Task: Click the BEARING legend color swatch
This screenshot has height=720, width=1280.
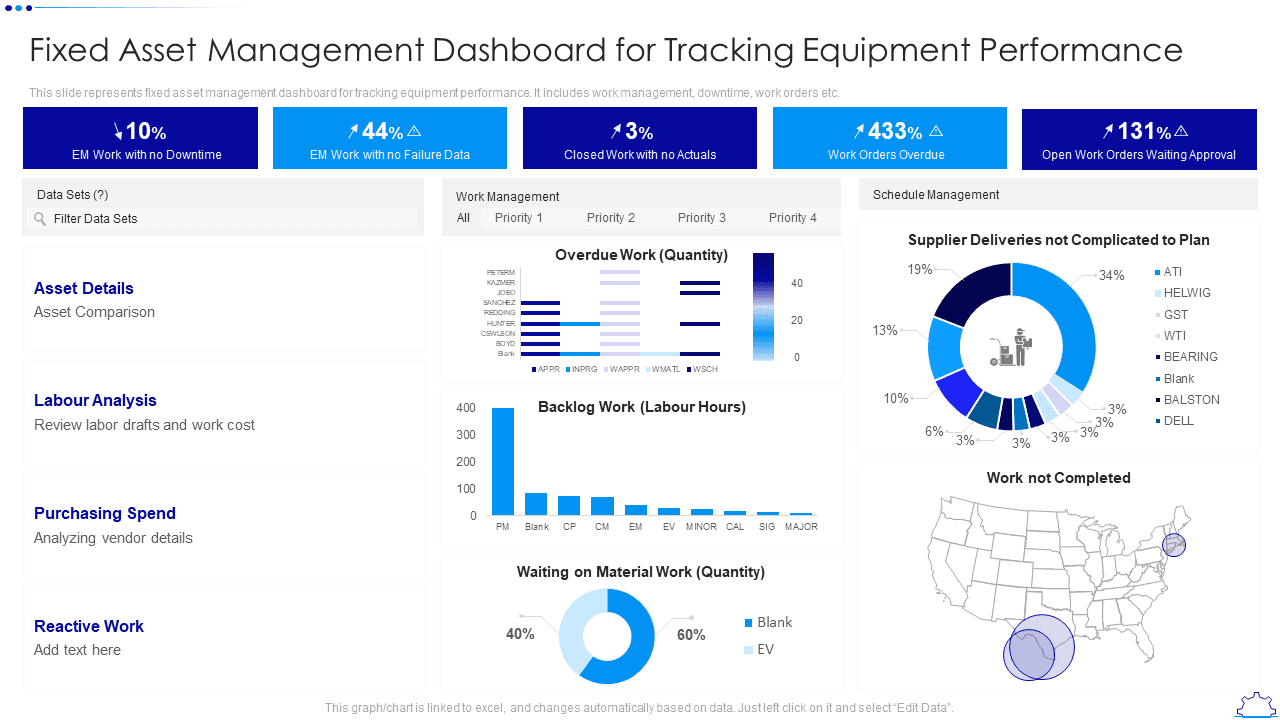Action: (1158, 357)
